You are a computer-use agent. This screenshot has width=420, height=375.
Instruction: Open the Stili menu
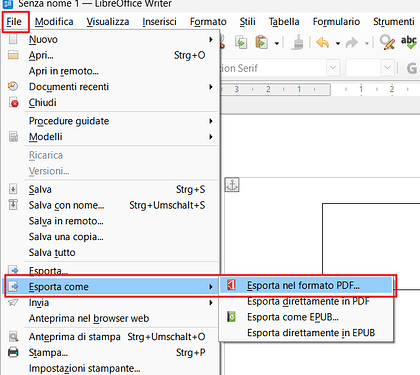coord(247,22)
